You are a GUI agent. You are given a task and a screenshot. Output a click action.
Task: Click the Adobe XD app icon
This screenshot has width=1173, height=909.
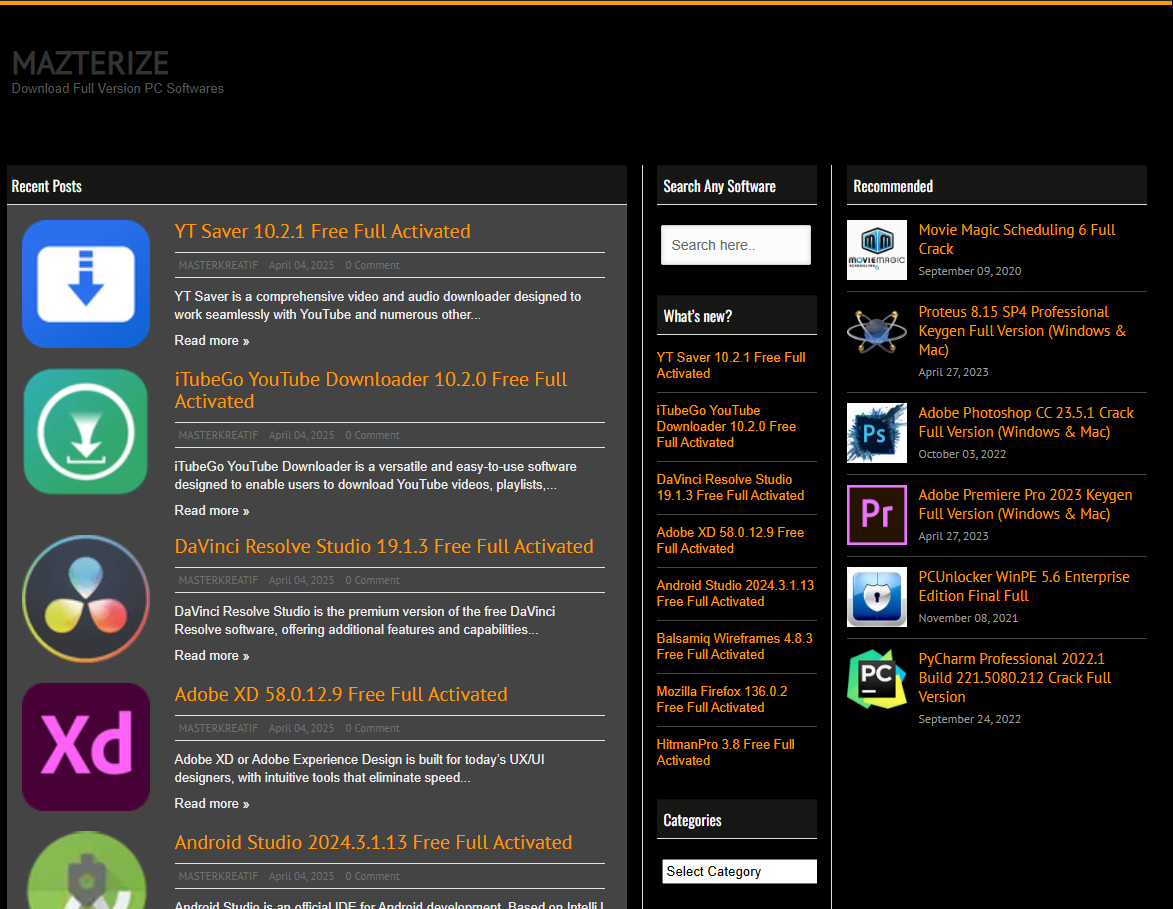(86, 747)
